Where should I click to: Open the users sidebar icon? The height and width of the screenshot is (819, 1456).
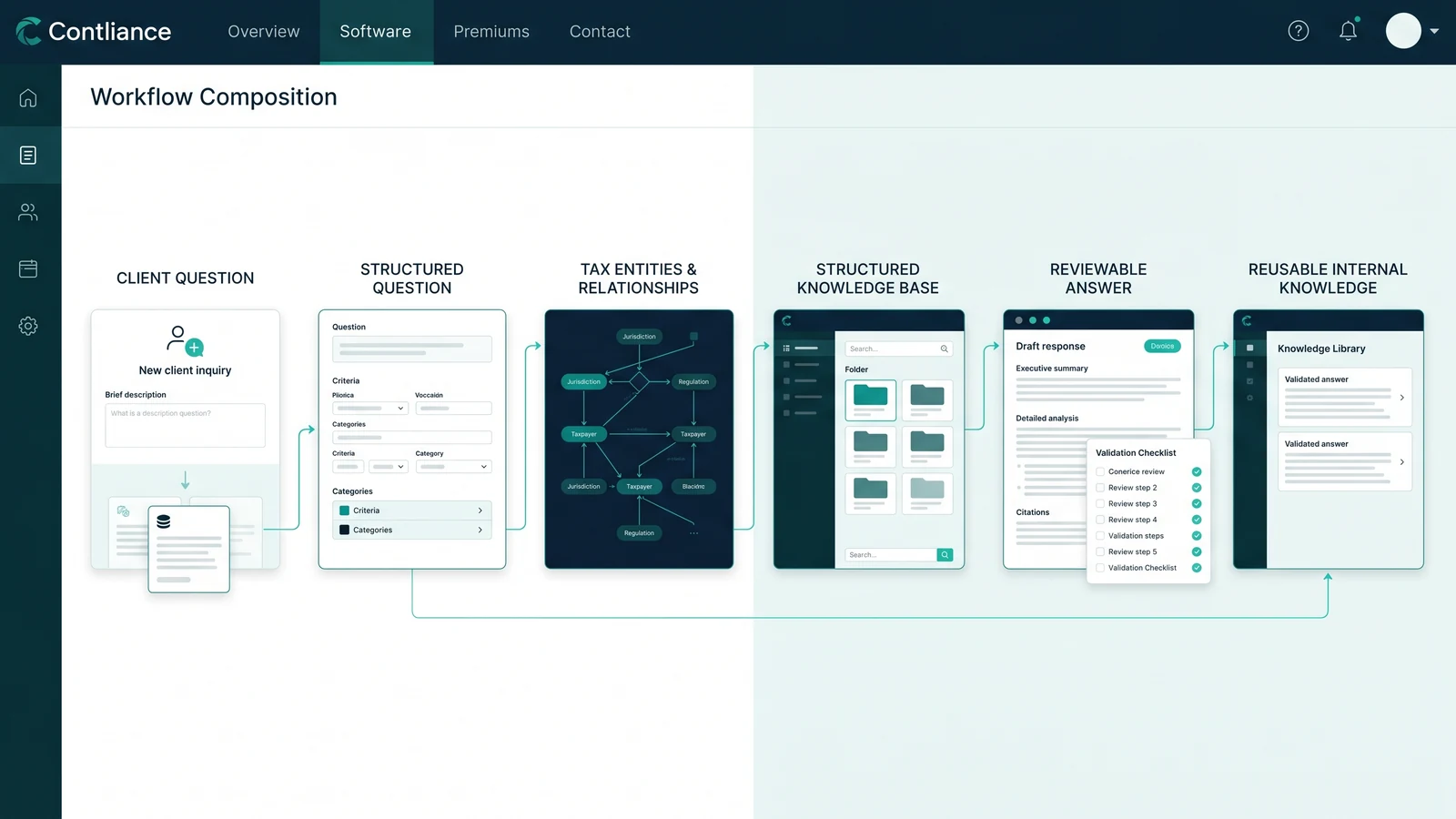[28, 212]
